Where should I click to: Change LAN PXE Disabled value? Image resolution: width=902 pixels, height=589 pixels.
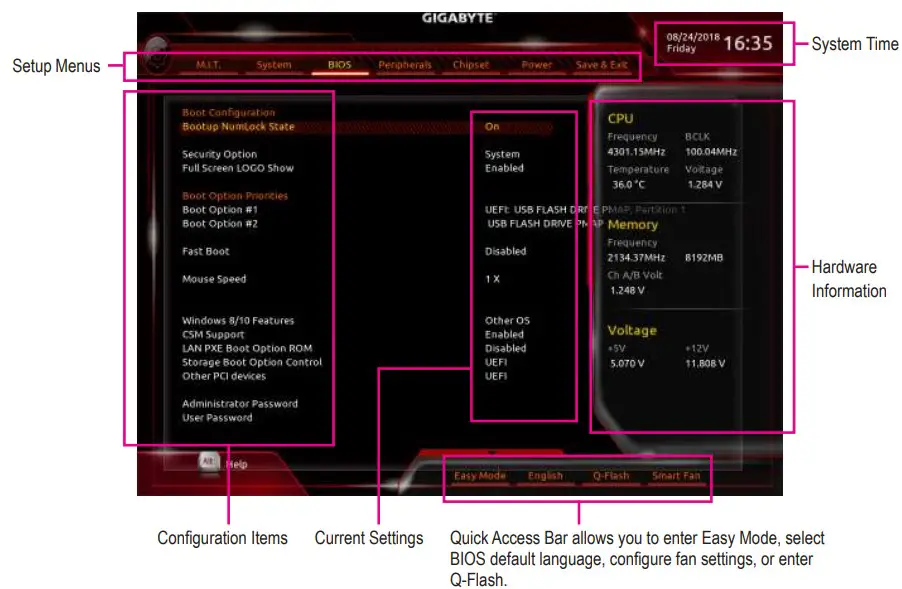(505, 348)
